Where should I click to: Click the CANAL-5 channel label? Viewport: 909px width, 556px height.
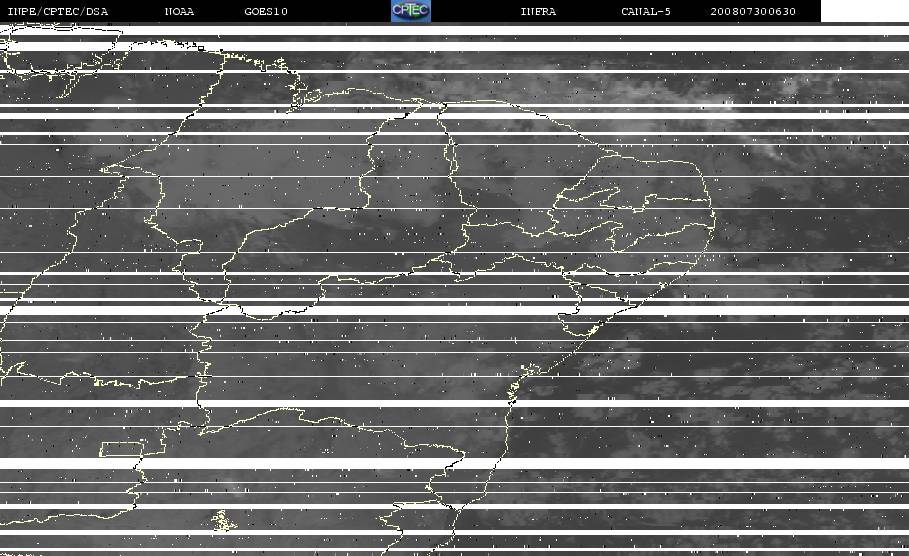[x=646, y=11]
